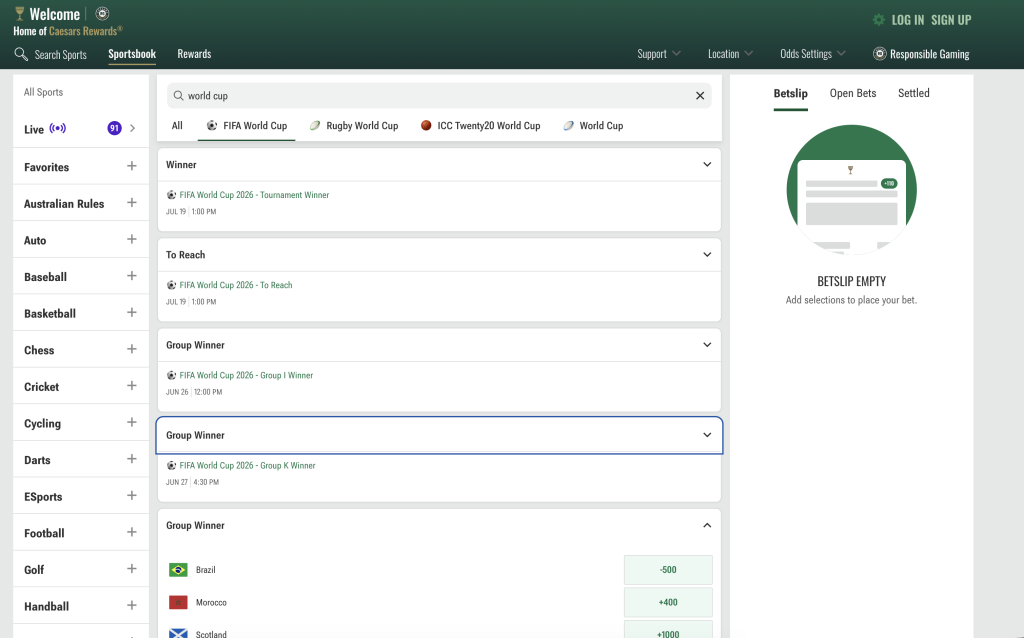Open the Settled tab
The height and width of the screenshot is (638, 1024).
(913, 93)
